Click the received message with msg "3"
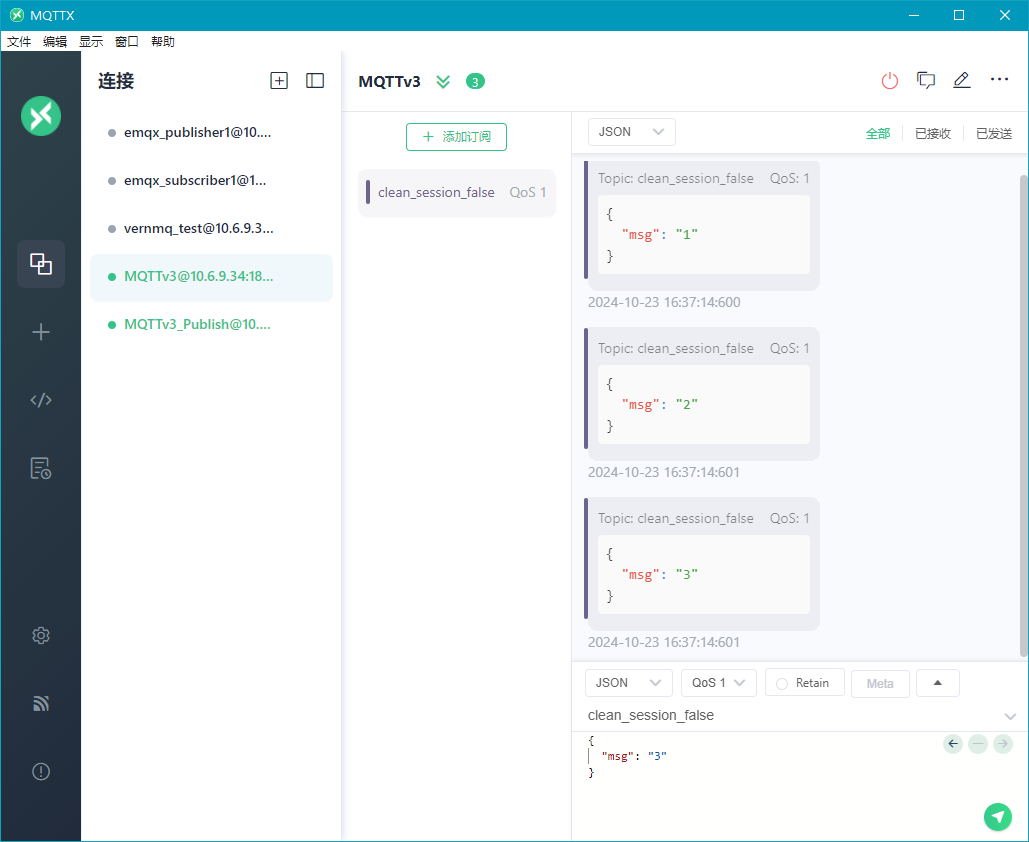This screenshot has height=842, width=1029. 703,564
